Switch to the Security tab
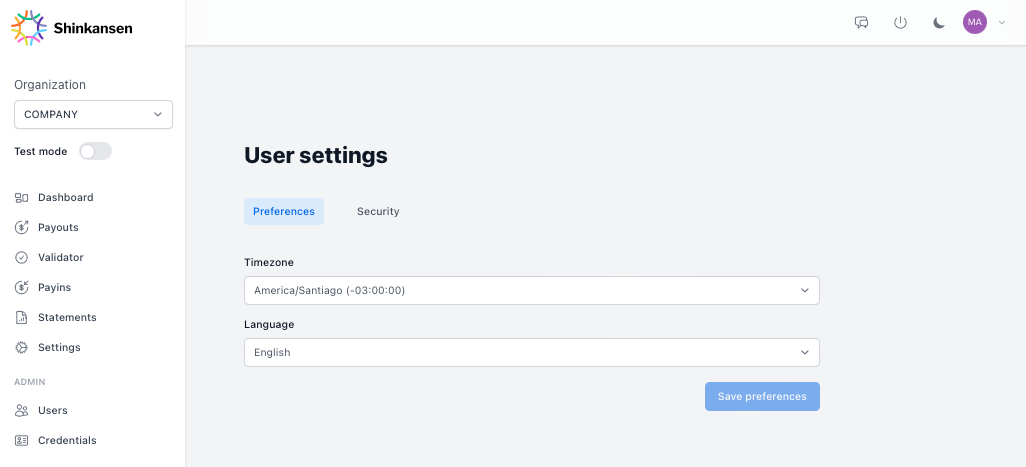1026x467 pixels. coord(378,211)
